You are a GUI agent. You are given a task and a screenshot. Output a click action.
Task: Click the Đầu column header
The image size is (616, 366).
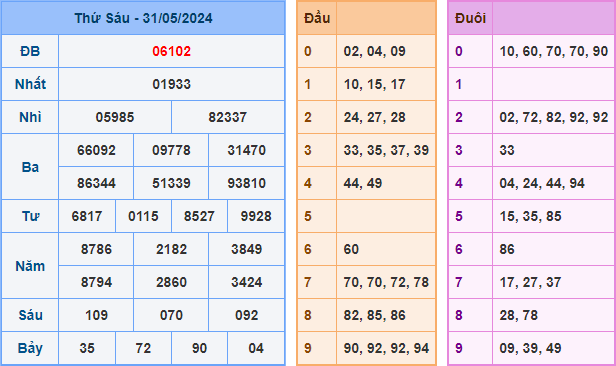[x=317, y=18]
